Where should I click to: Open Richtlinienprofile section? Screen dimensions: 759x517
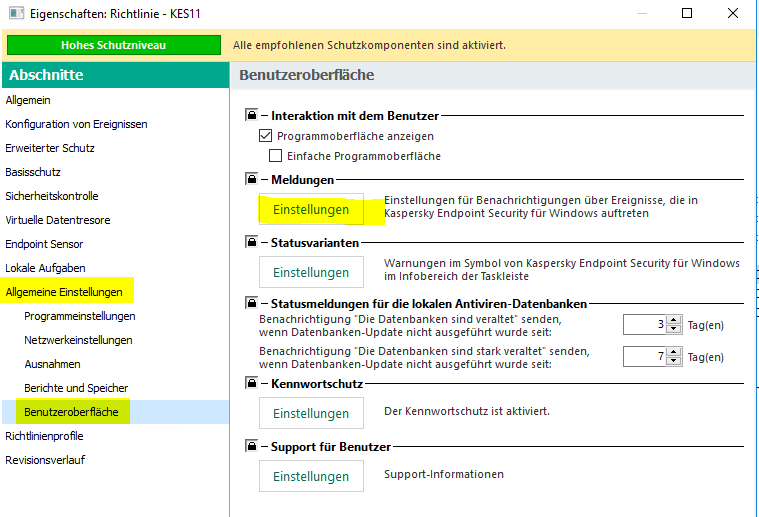pyautogui.click(x=45, y=436)
